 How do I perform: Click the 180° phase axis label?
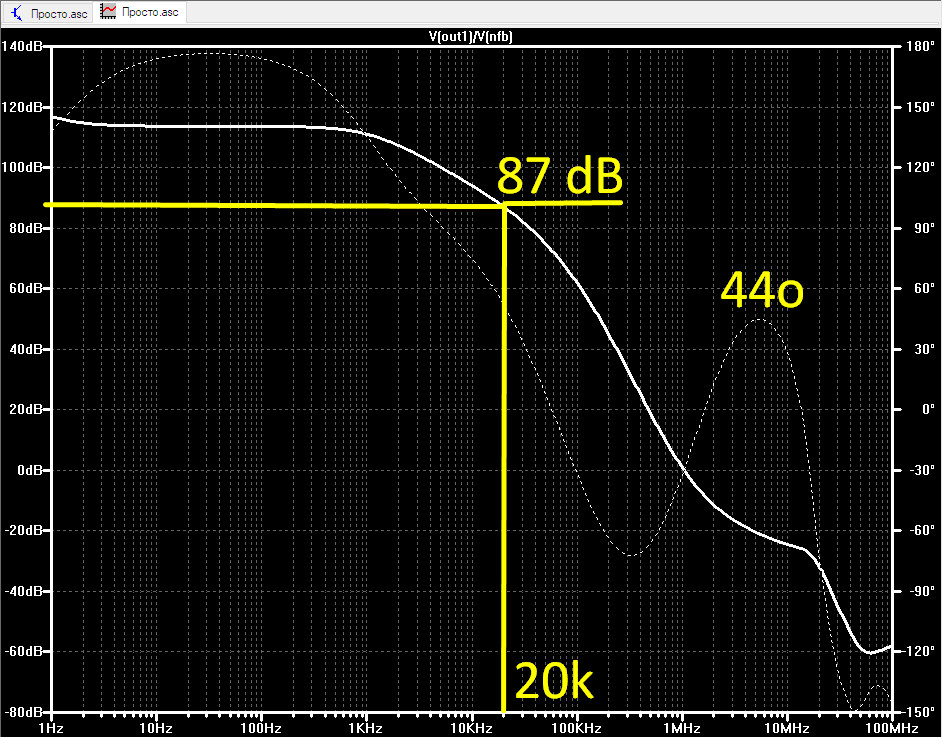click(920, 46)
